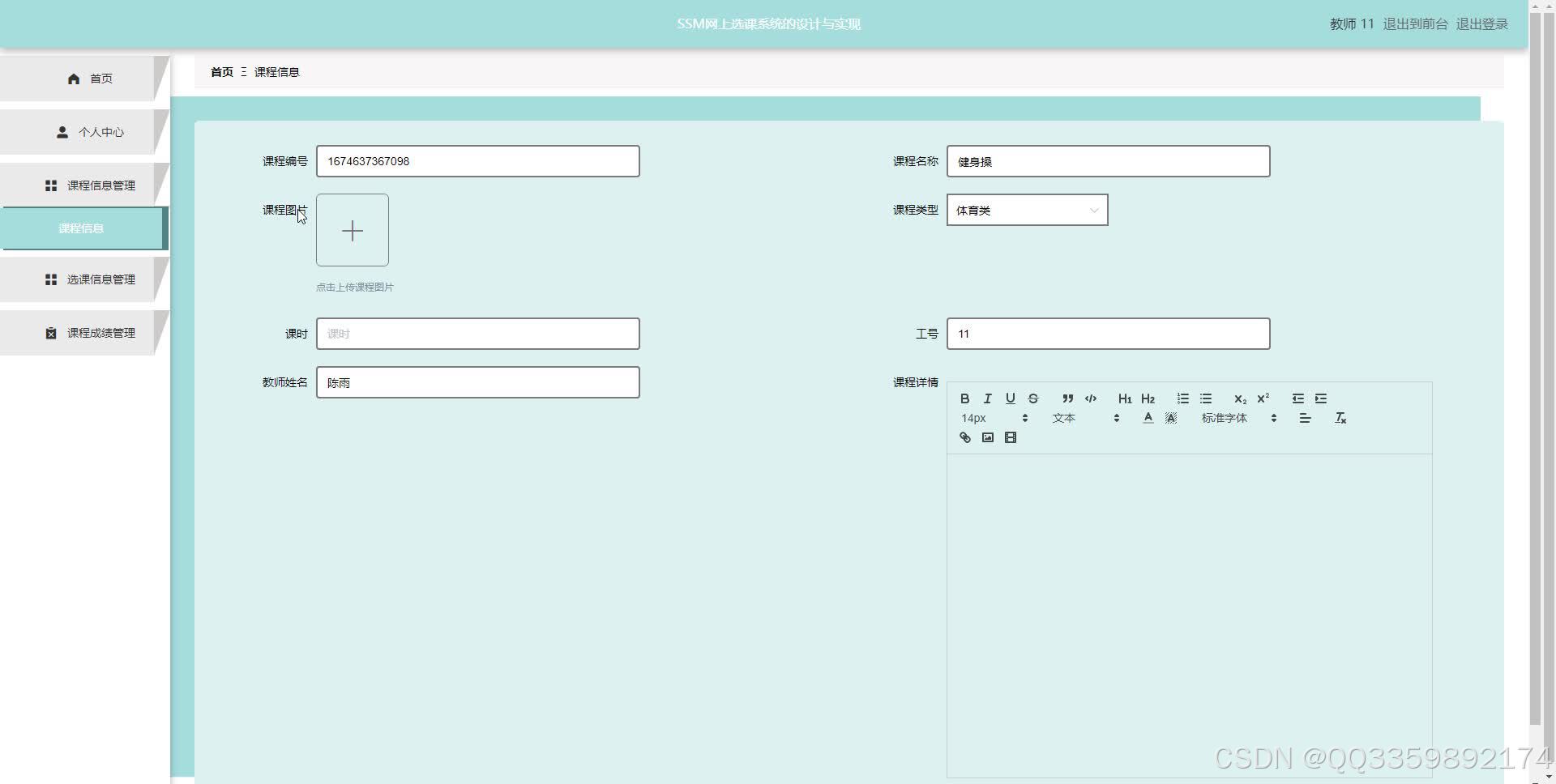1556x784 pixels.
Task: Insert a video into course details
Action: [1010, 437]
